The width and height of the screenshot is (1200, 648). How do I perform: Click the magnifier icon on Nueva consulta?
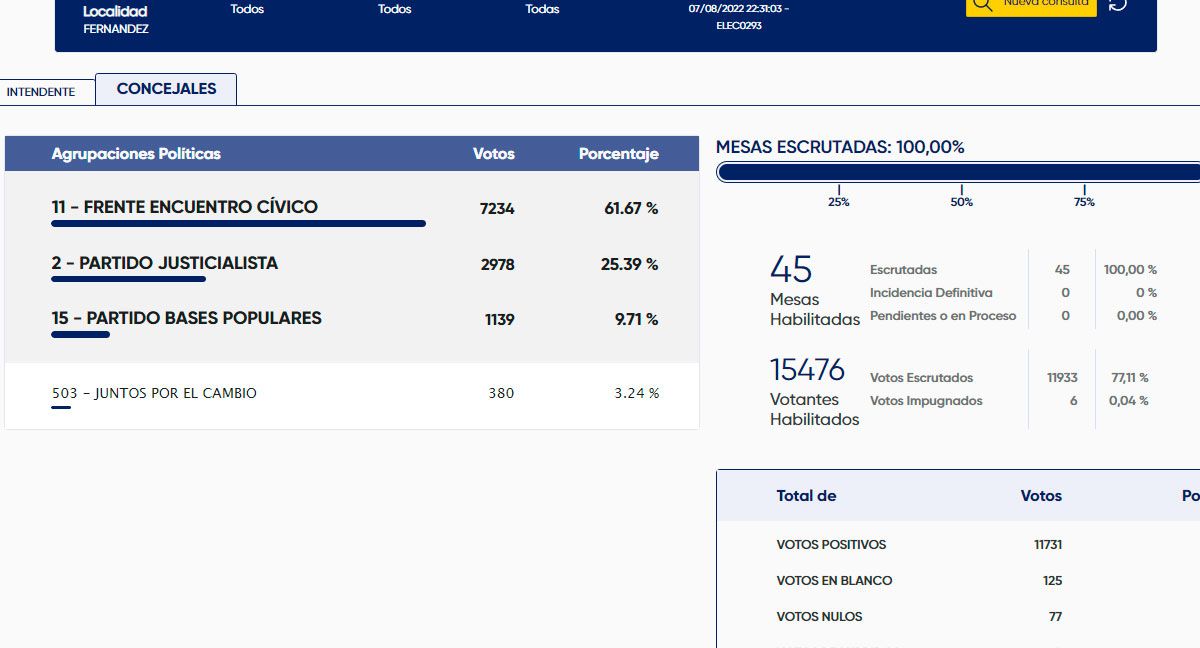[x=982, y=5]
